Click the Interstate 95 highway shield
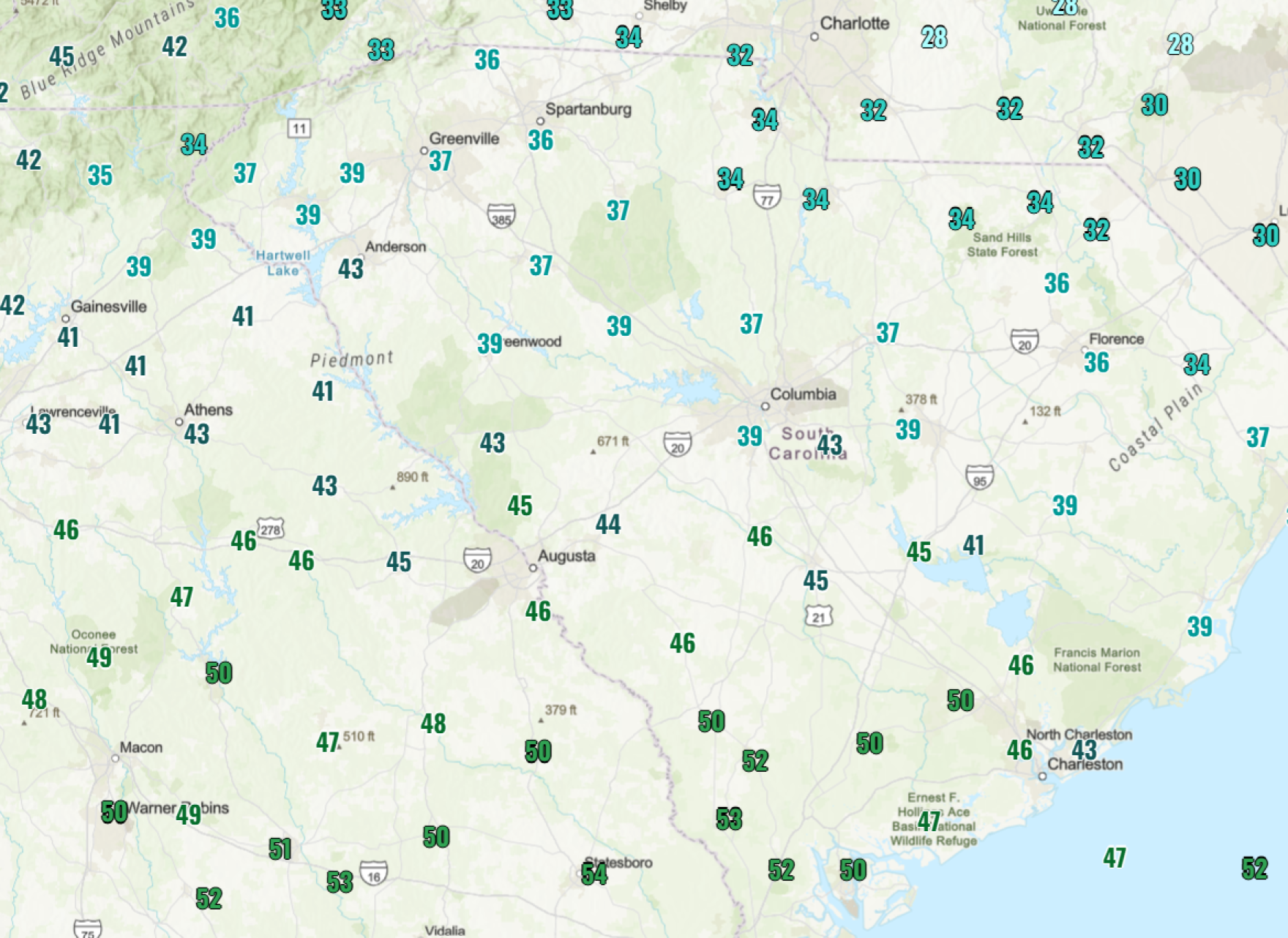1288x938 pixels. click(980, 477)
